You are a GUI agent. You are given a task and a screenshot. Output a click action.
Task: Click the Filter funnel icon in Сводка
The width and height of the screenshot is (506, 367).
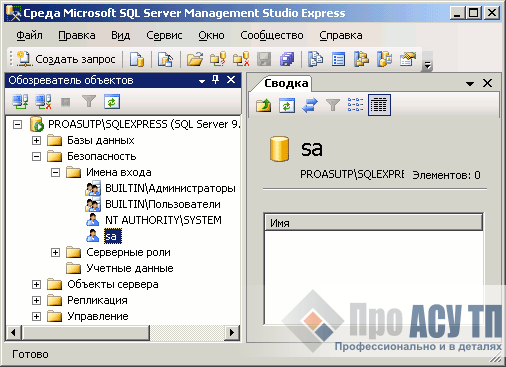click(x=332, y=105)
